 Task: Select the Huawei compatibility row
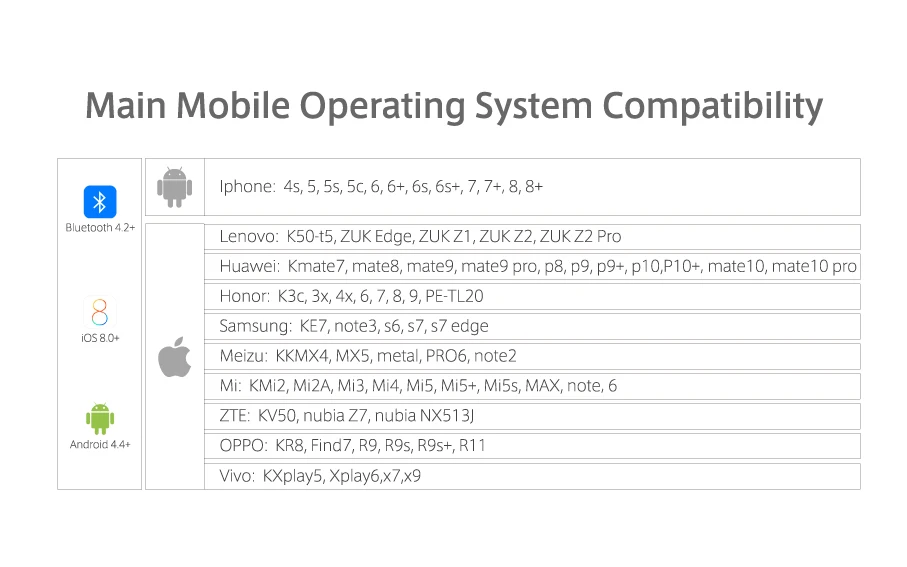[532, 267]
